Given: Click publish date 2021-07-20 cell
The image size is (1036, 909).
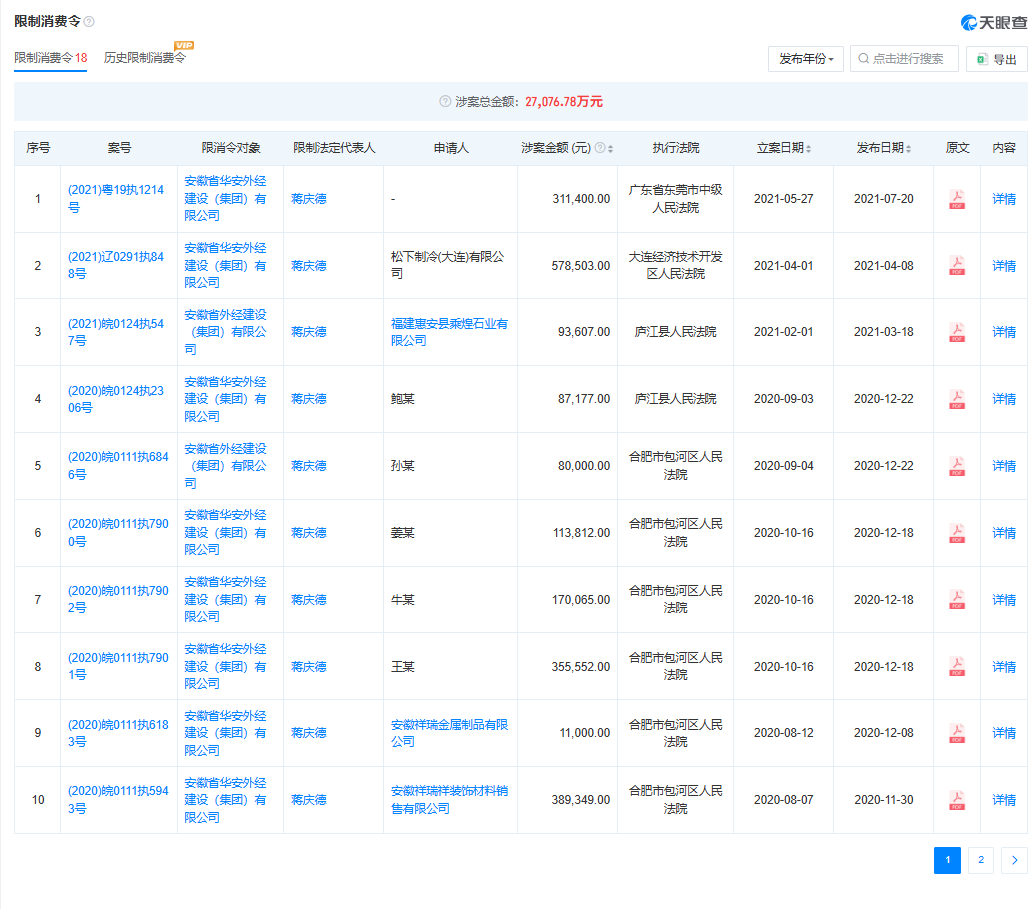Looking at the screenshot, I should tap(883, 199).
